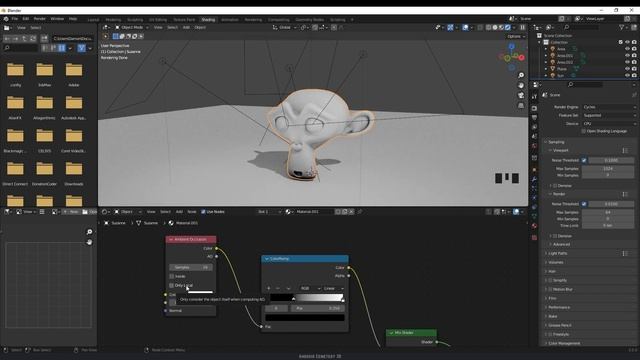The width and height of the screenshot is (640, 360).
Task: Click the outliner filter funnel icon
Action: [622, 27]
